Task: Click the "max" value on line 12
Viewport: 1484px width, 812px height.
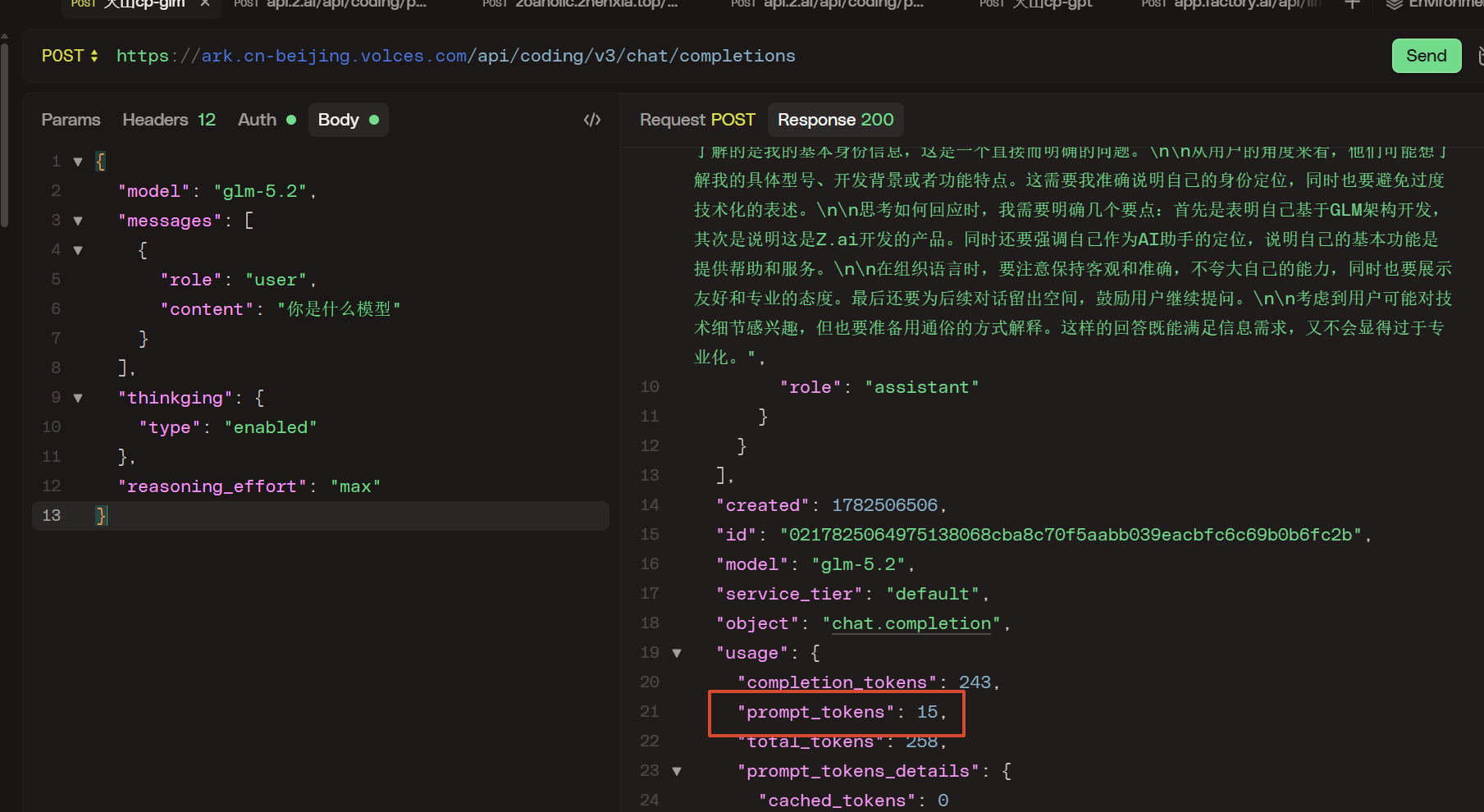Action: (x=355, y=486)
